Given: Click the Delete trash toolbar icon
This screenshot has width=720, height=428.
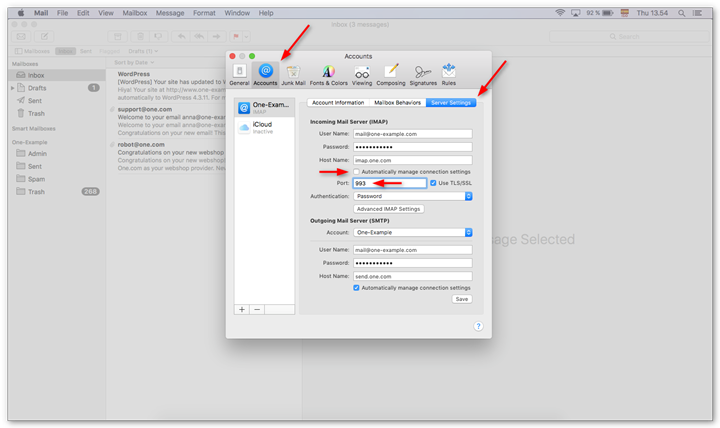Looking at the screenshot, I should (141, 36).
